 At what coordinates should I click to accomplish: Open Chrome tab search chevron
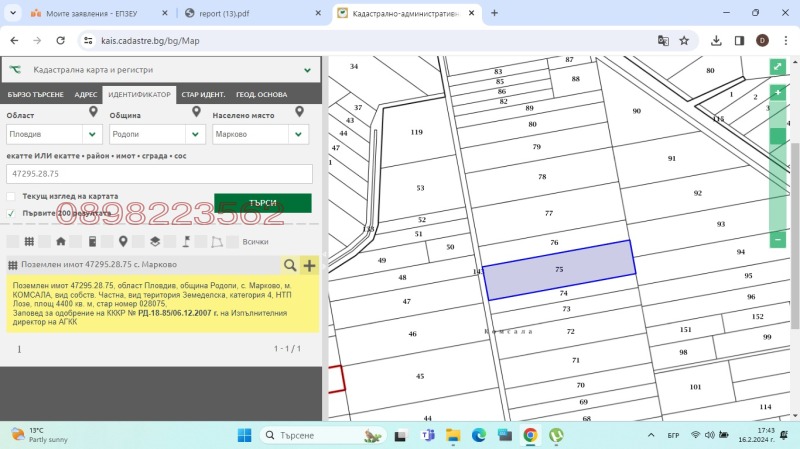click(13, 13)
